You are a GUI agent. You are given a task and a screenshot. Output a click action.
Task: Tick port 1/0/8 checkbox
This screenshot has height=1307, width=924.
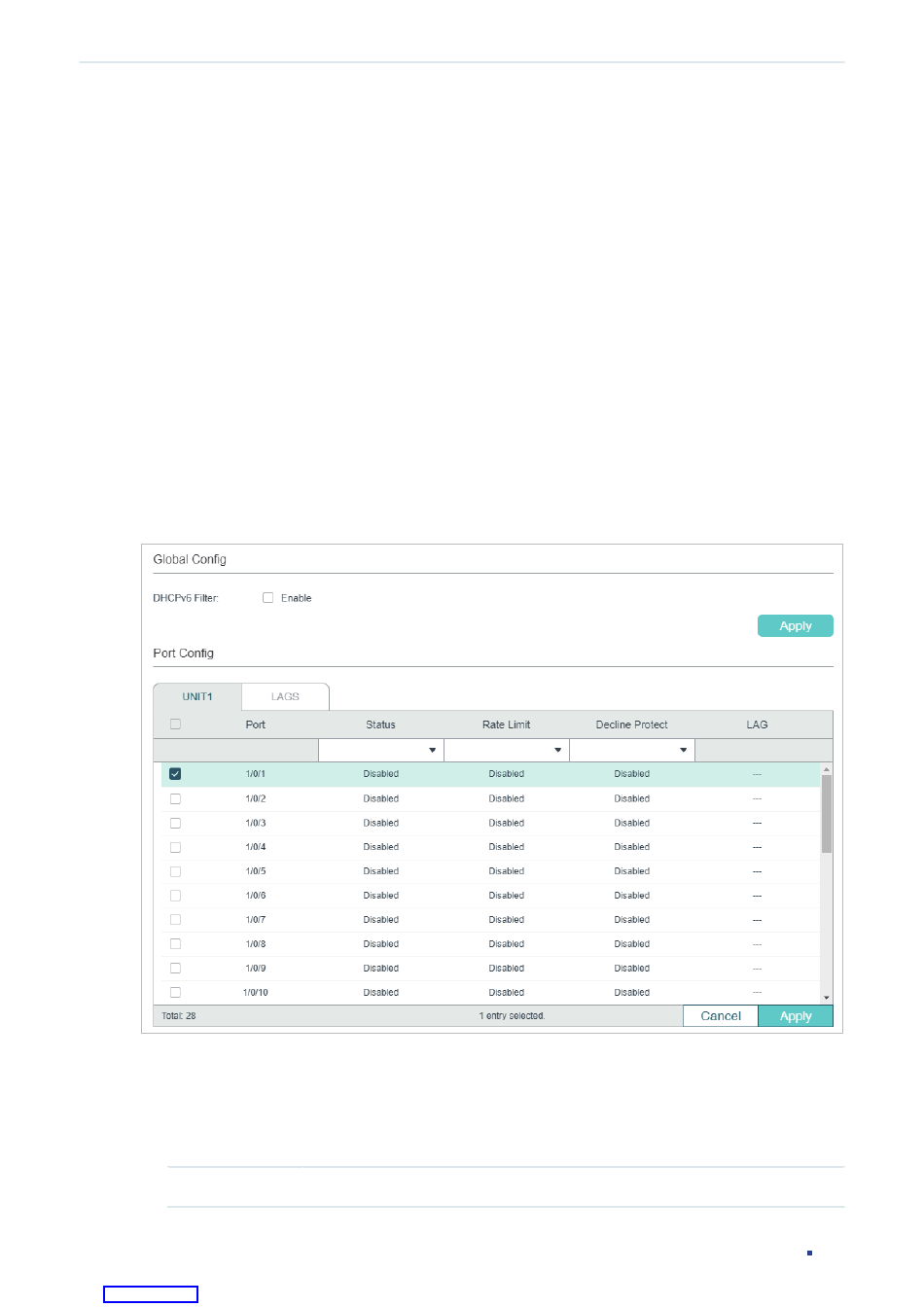tap(175, 944)
